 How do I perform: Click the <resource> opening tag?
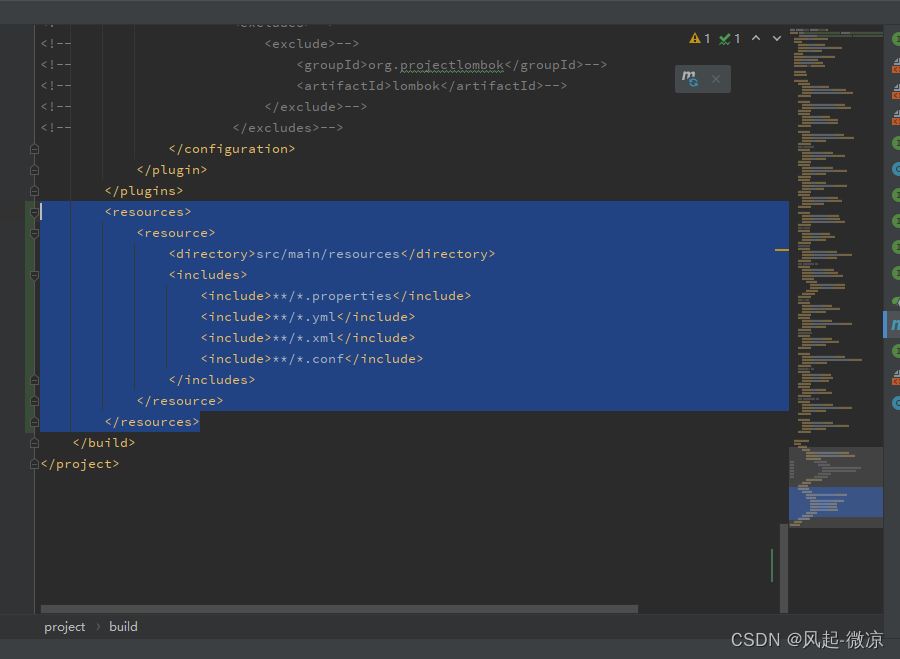coord(176,233)
